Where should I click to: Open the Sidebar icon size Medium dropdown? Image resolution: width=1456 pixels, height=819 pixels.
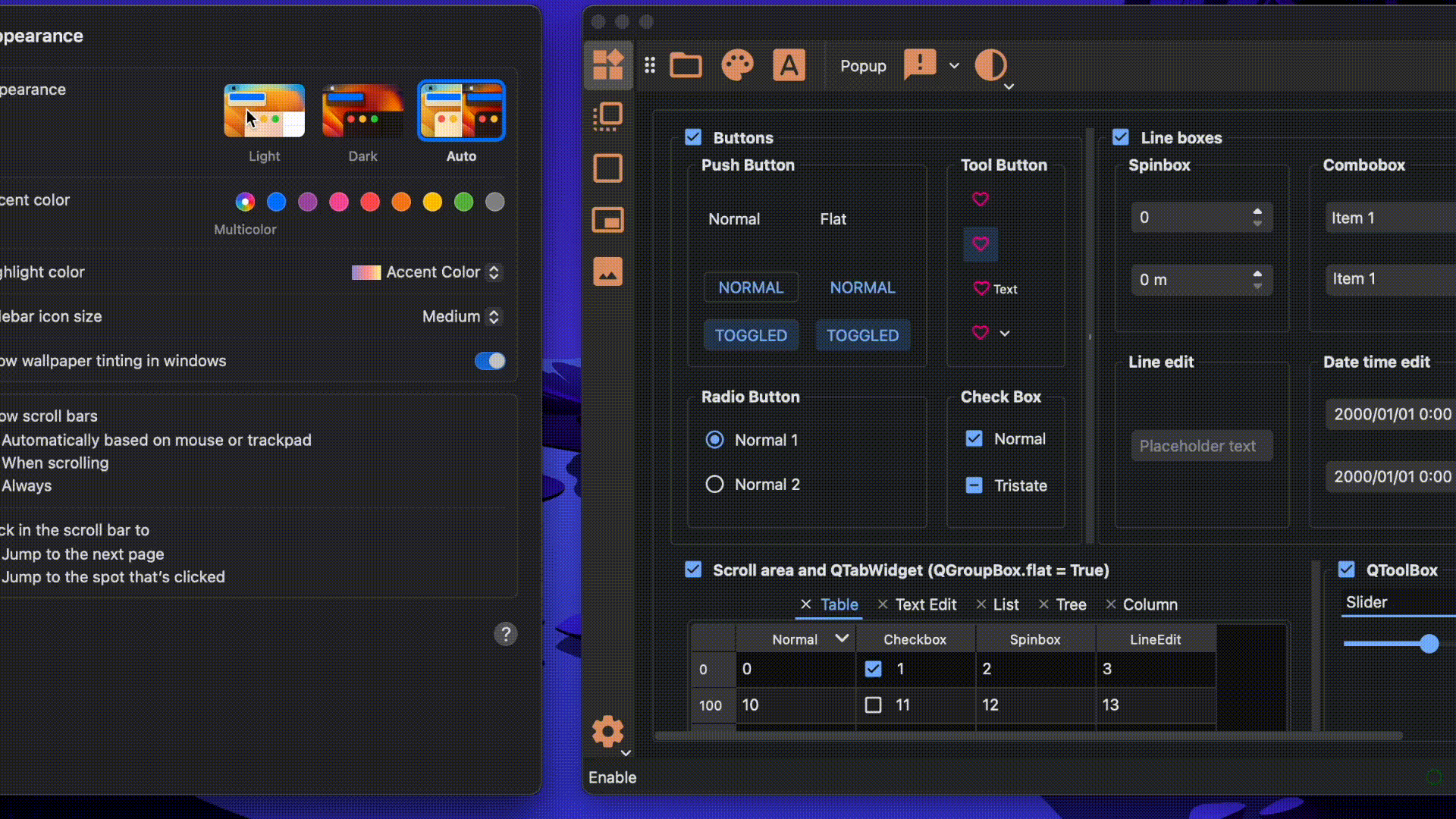pos(461,316)
